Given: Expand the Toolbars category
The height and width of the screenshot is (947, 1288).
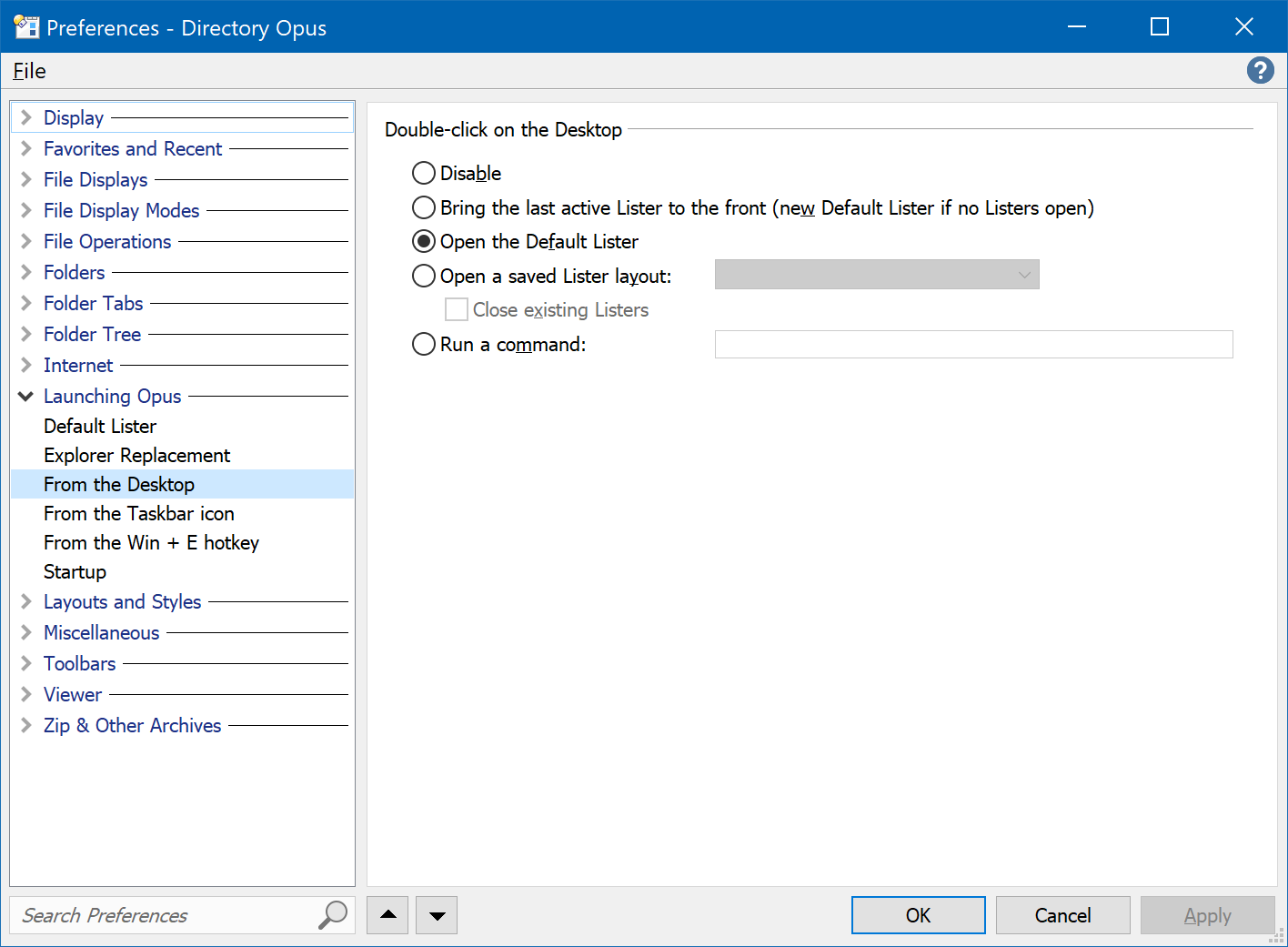Looking at the screenshot, I should 26,663.
